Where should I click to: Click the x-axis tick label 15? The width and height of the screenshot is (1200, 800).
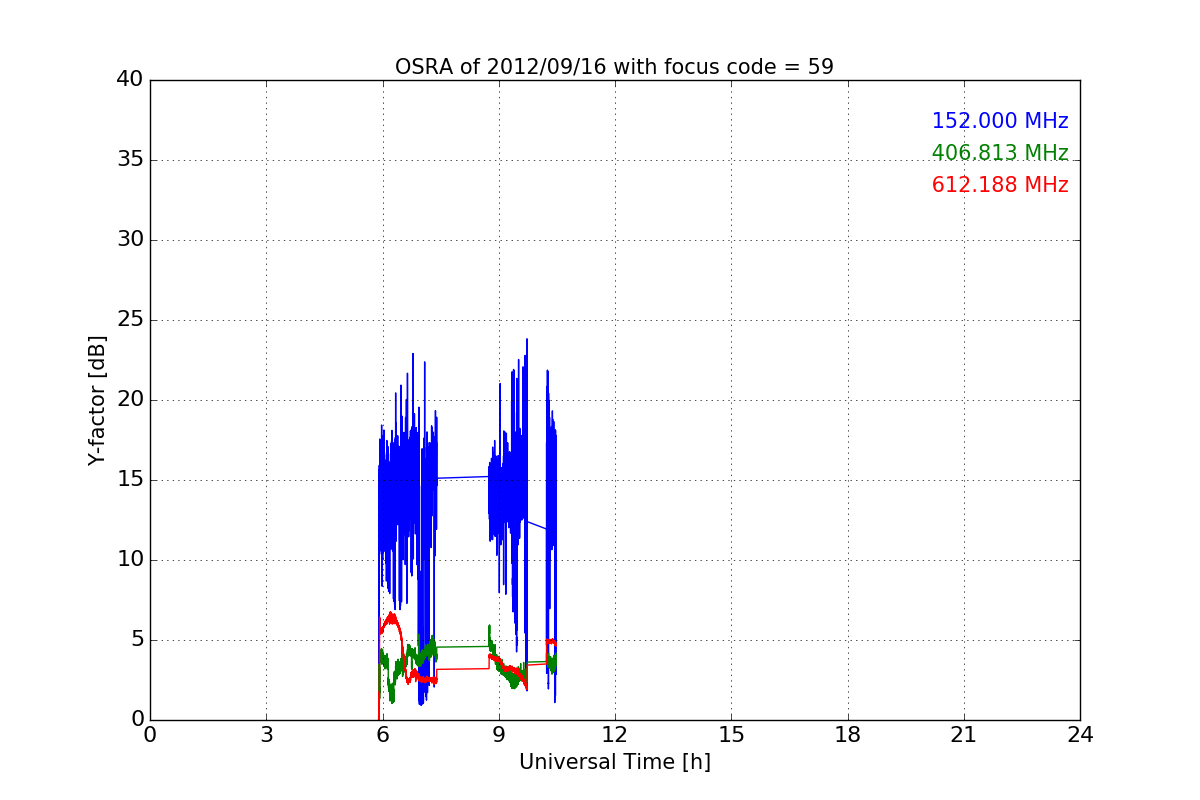pos(731,735)
